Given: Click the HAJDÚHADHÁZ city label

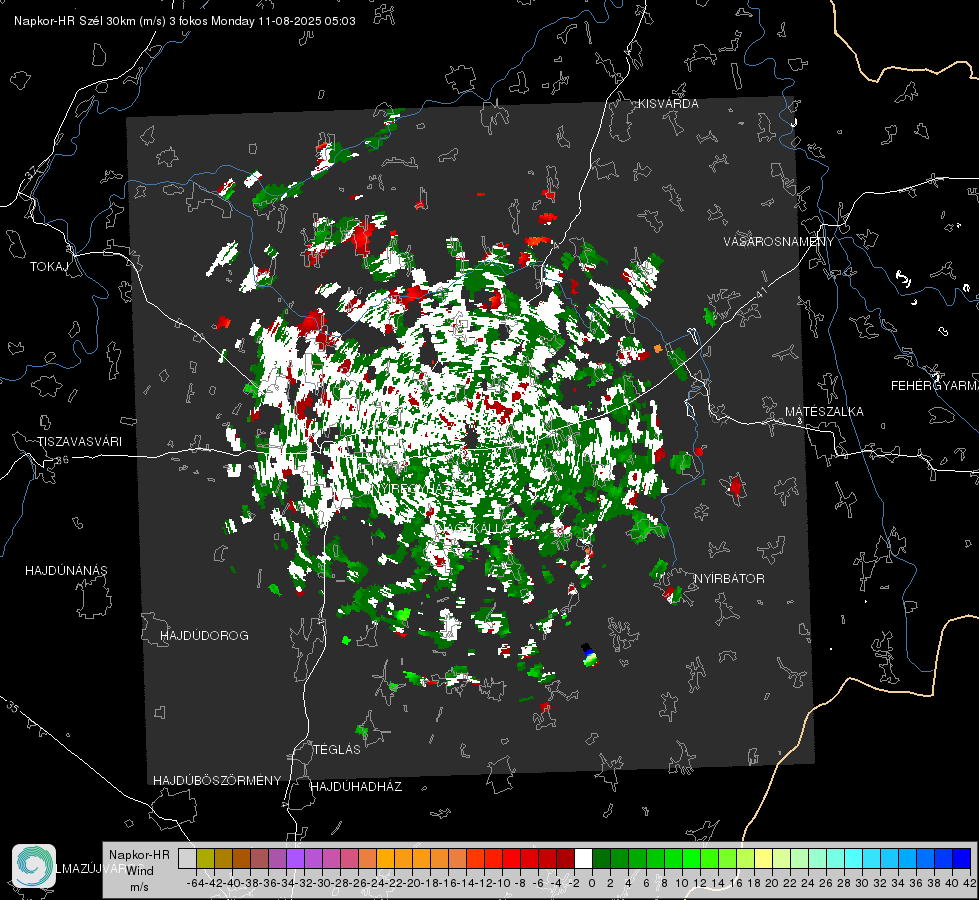Looking at the screenshot, I should coord(356,787).
